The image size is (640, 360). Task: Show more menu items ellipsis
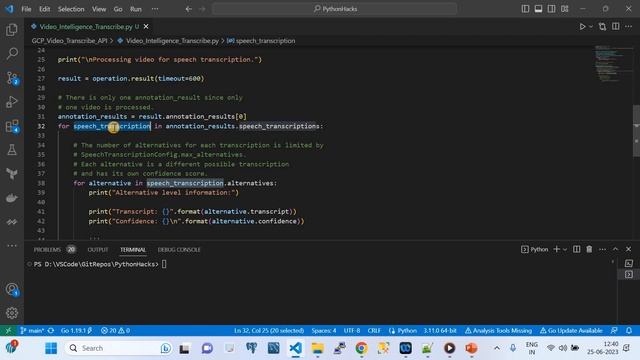pos(155,9)
